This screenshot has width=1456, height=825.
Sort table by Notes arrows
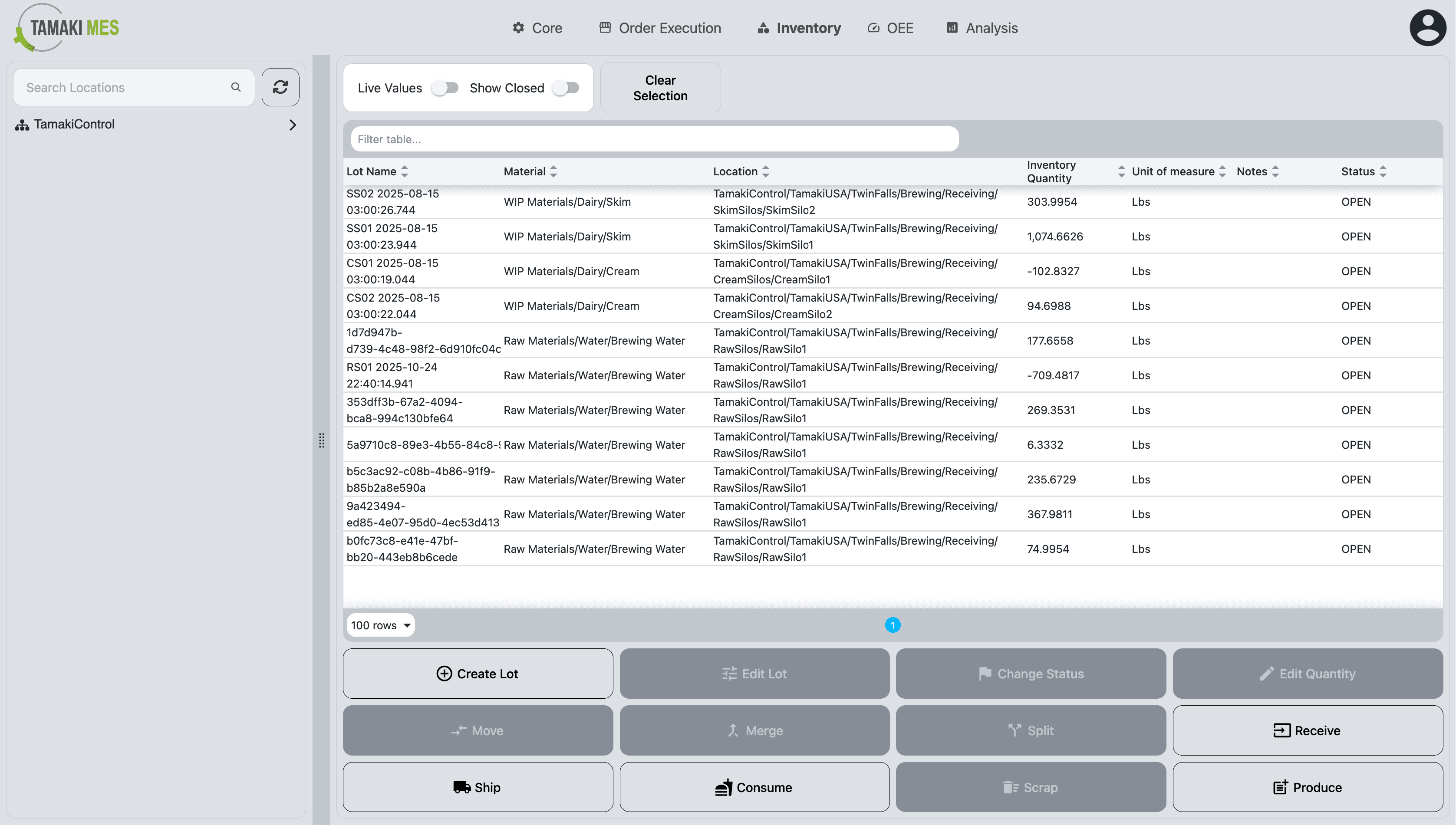click(x=1275, y=172)
